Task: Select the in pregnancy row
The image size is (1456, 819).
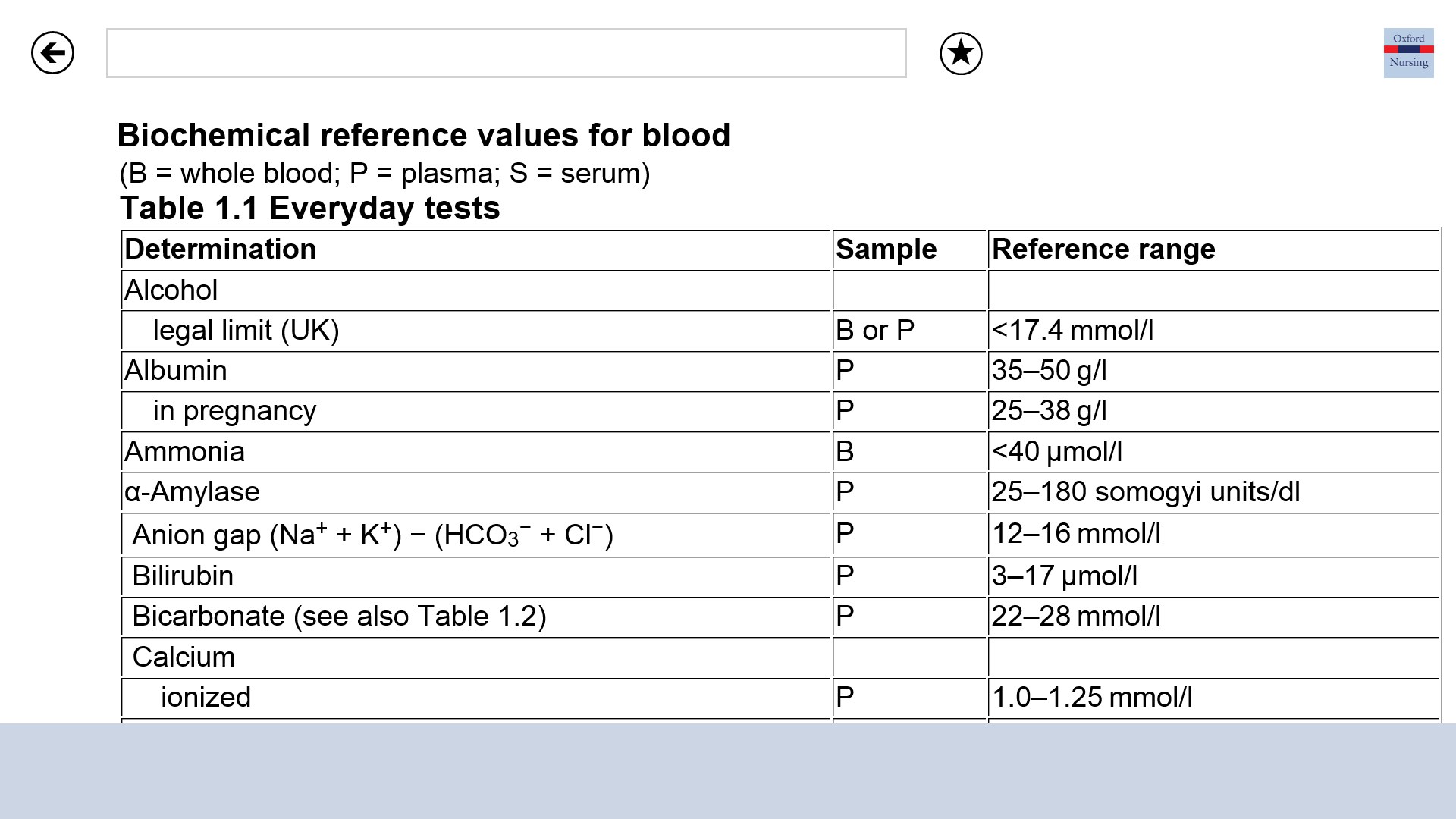Action: pos(234,411)
